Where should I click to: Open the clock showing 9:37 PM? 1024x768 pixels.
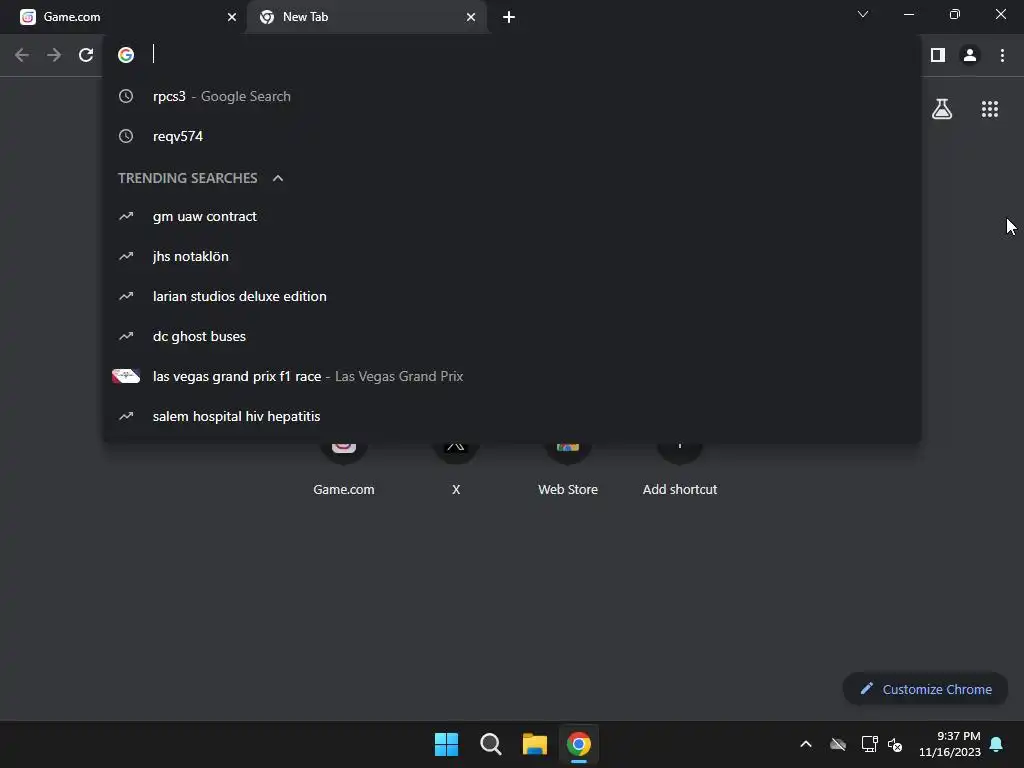tap(950, 744)
